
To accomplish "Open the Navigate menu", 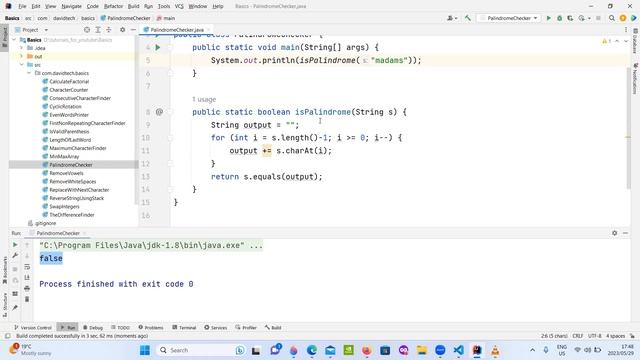I will (71, 6).
